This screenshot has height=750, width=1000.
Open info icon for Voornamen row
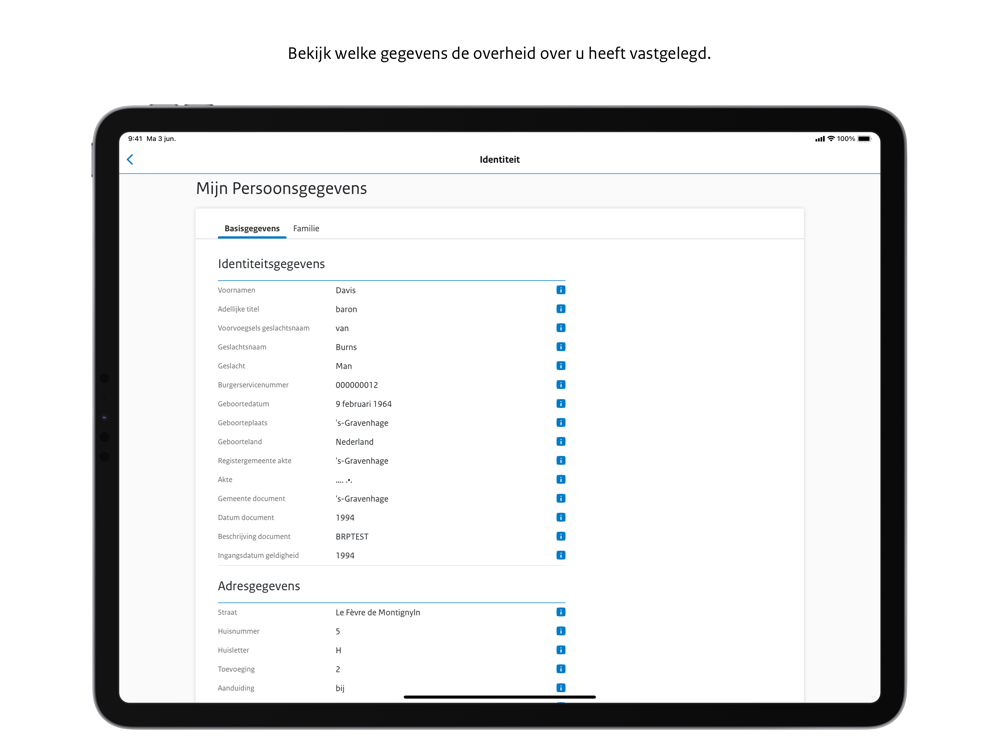tap(561, 290)
